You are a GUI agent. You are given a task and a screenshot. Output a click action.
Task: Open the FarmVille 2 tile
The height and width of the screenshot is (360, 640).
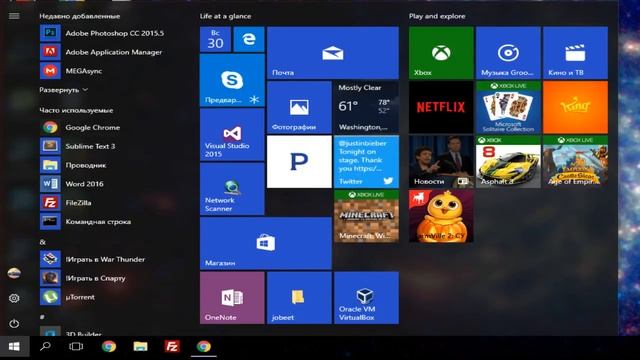(x=441, y=216)
